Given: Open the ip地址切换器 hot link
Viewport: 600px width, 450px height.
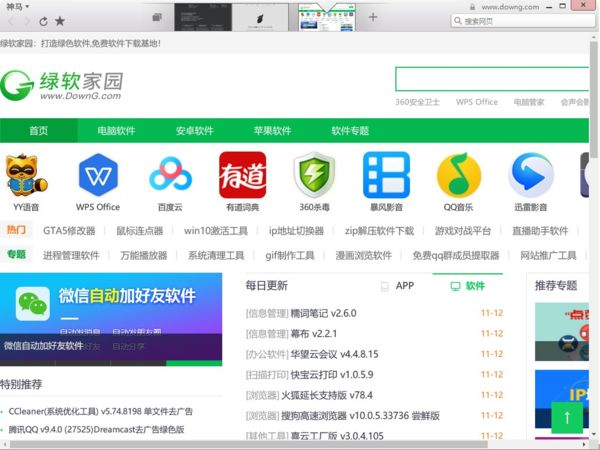Looking at the screenshot, I should (x=296, y=231).
